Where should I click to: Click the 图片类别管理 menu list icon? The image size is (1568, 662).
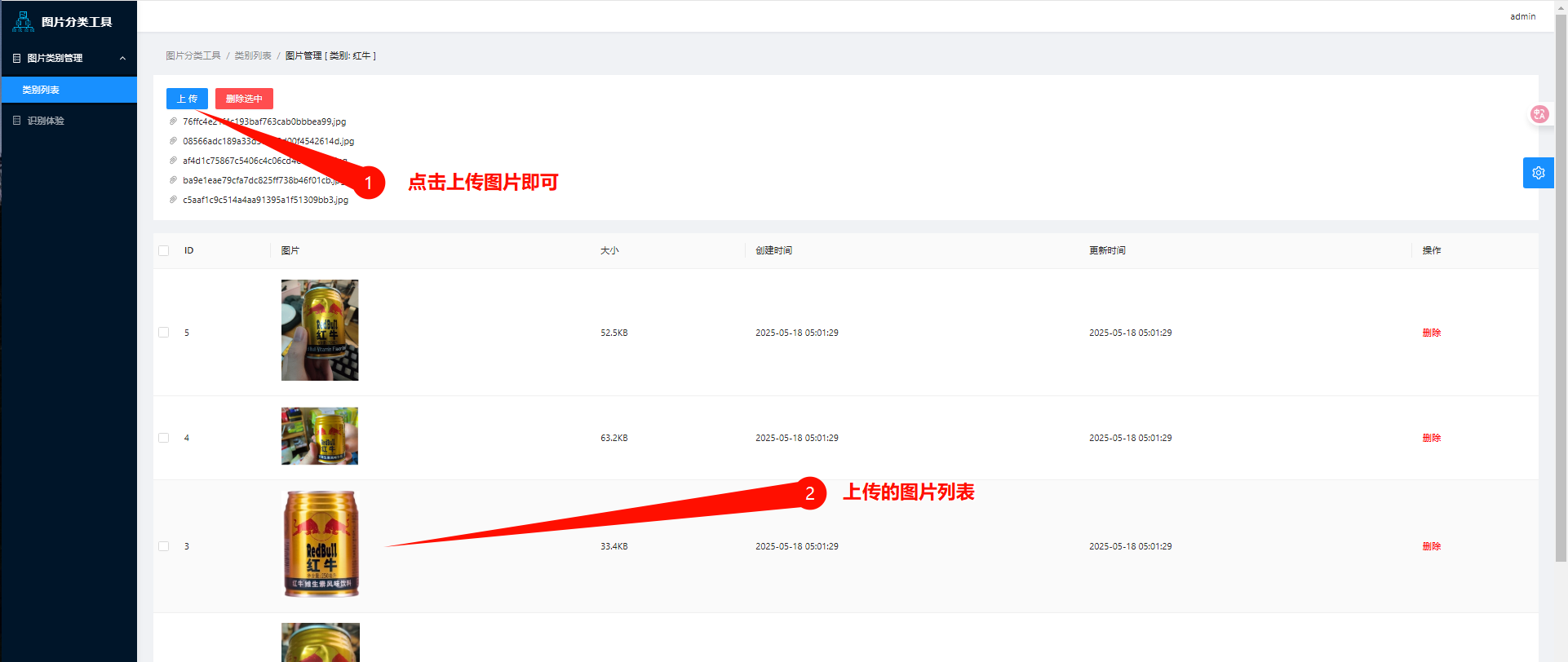point(17,59)
